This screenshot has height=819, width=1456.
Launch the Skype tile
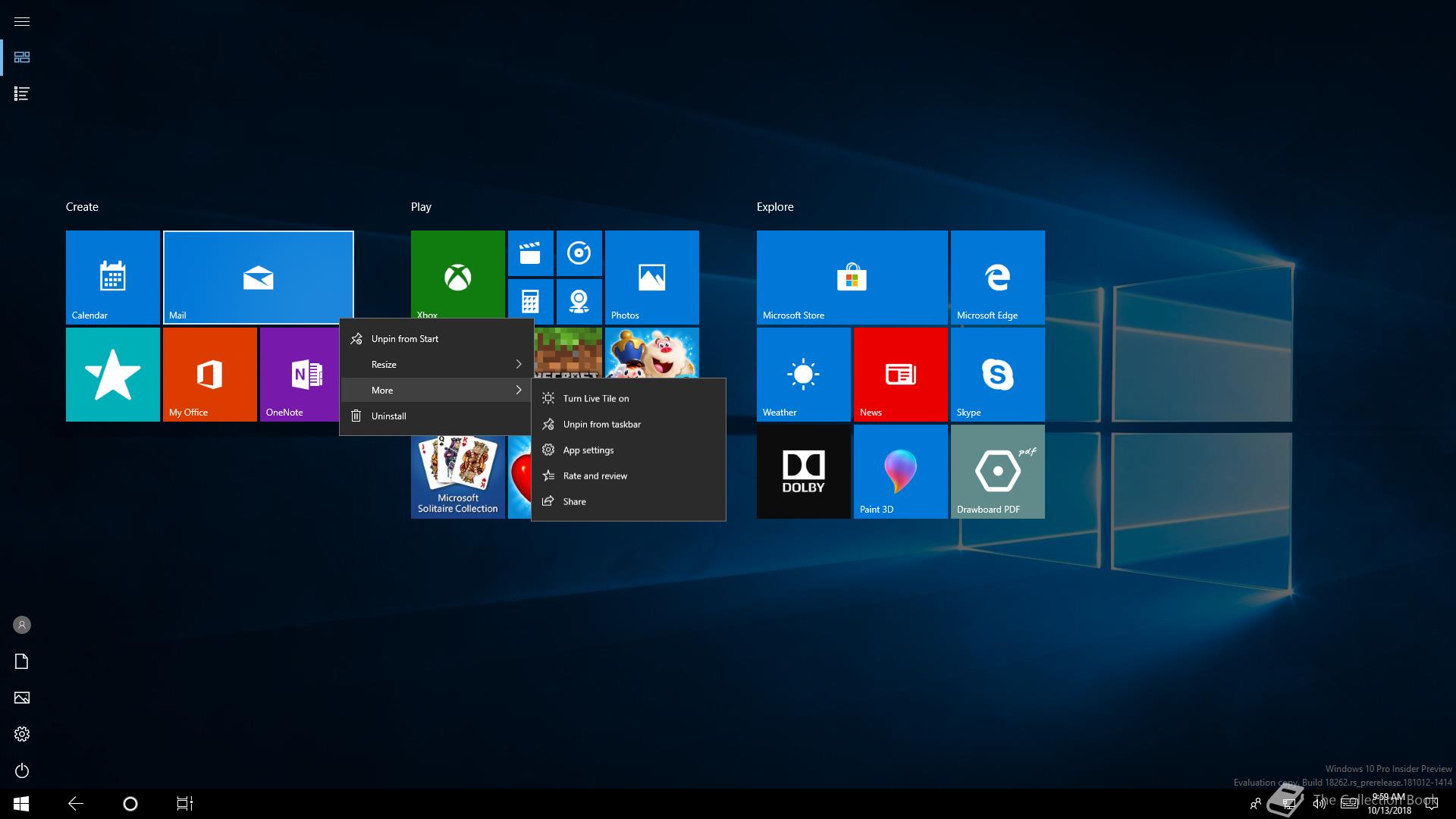(997, 375)
